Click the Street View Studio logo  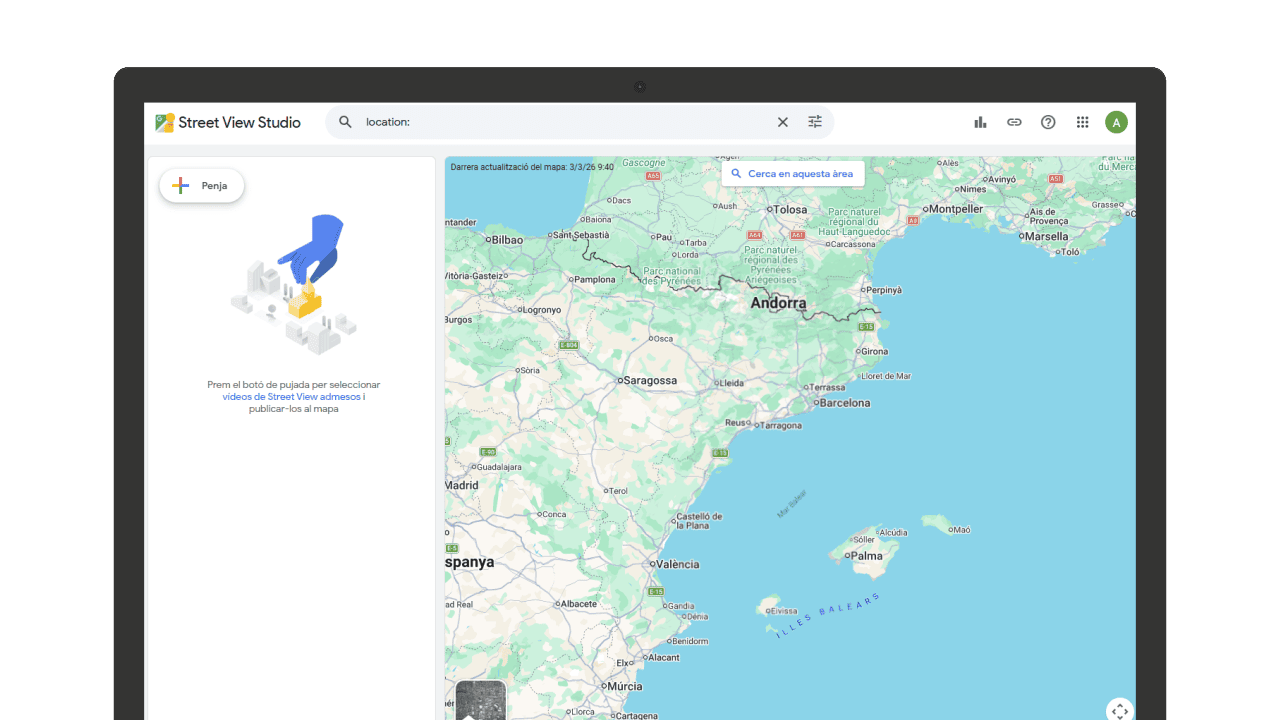point(227,122)
